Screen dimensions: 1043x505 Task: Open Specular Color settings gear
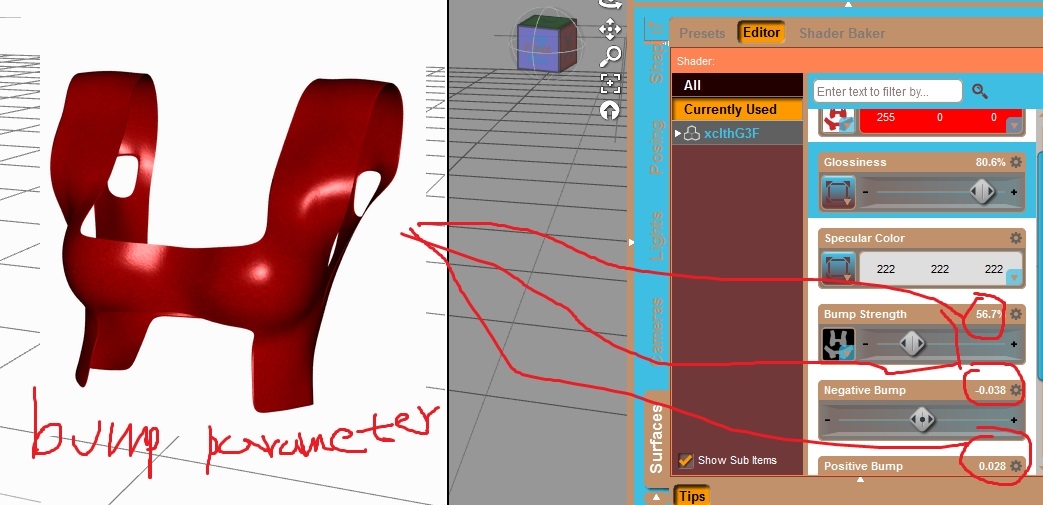(1015, 238)
